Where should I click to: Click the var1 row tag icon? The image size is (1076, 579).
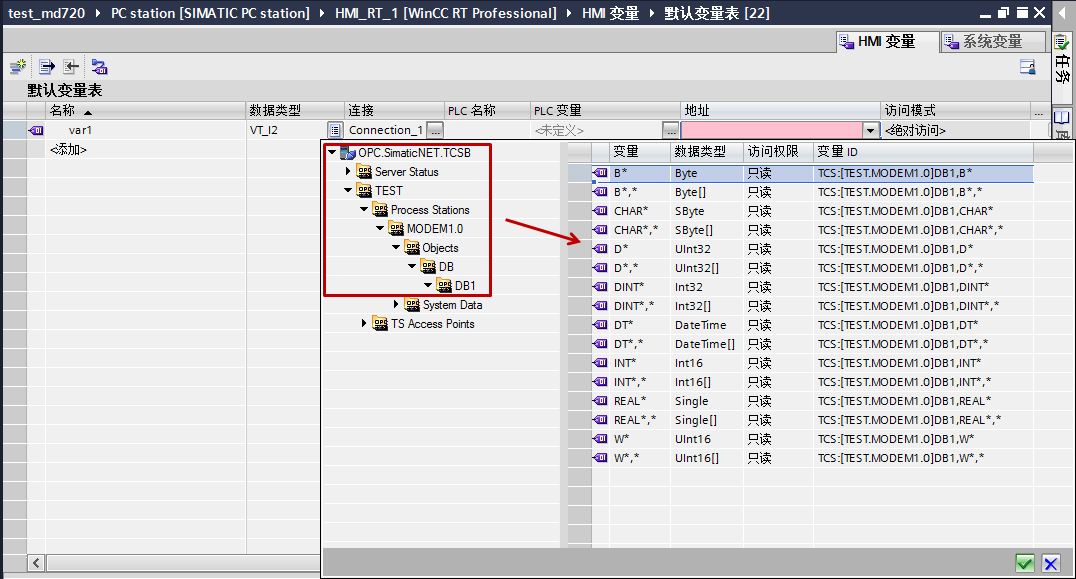coord(36,130)
